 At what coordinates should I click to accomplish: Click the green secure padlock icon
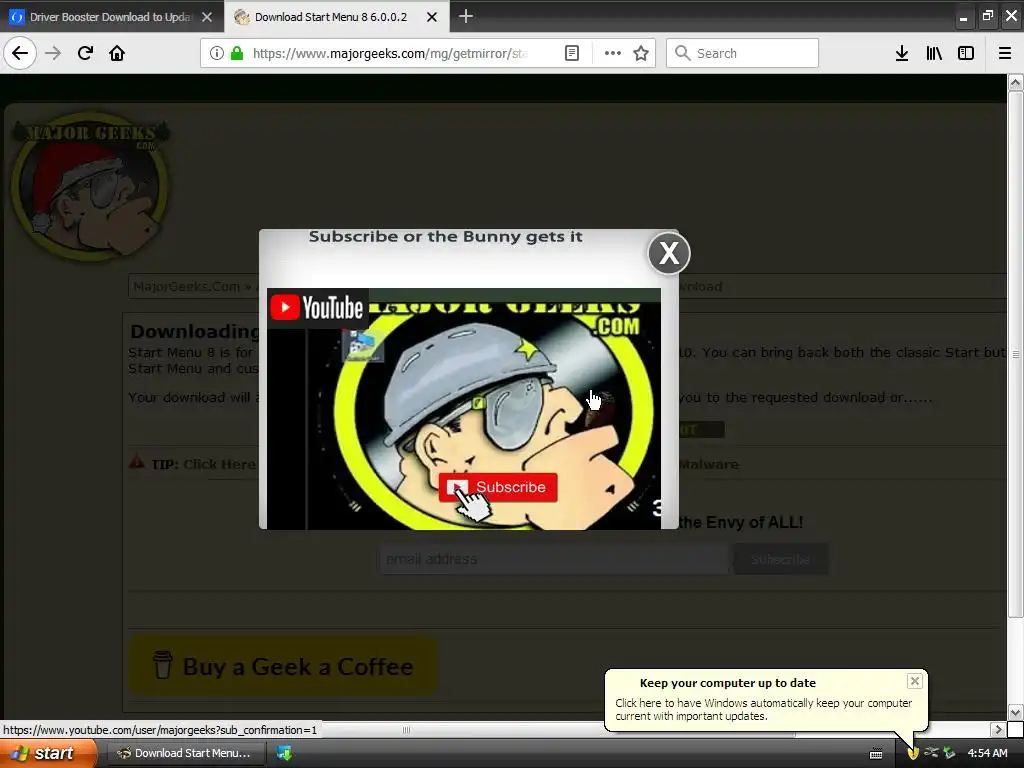click(237, 53)
